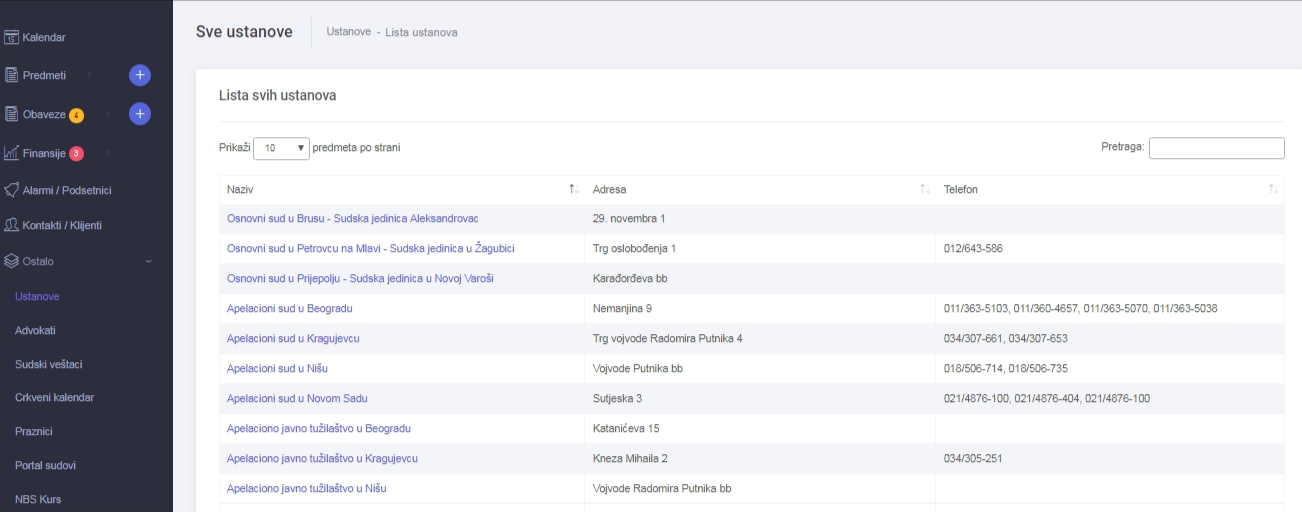Click the Obaveze notification badge
The width and height of the screenshot is (1302, 512).
[76, 115]
